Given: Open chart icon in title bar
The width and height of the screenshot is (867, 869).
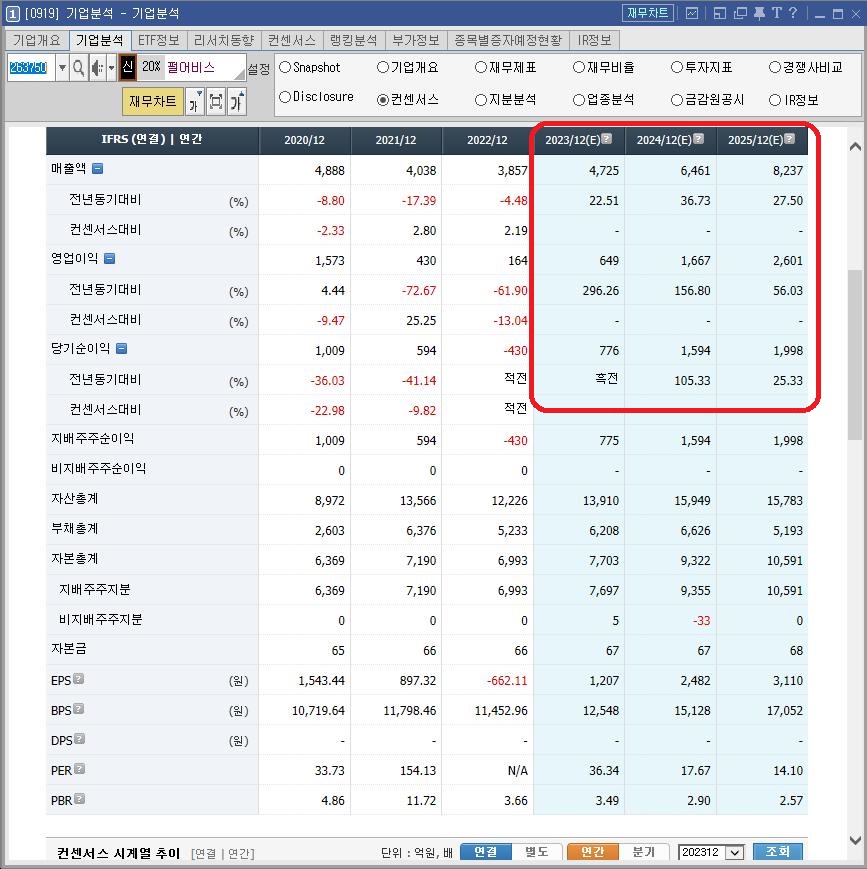Looking at the screenshot, I should click(692, 13).
